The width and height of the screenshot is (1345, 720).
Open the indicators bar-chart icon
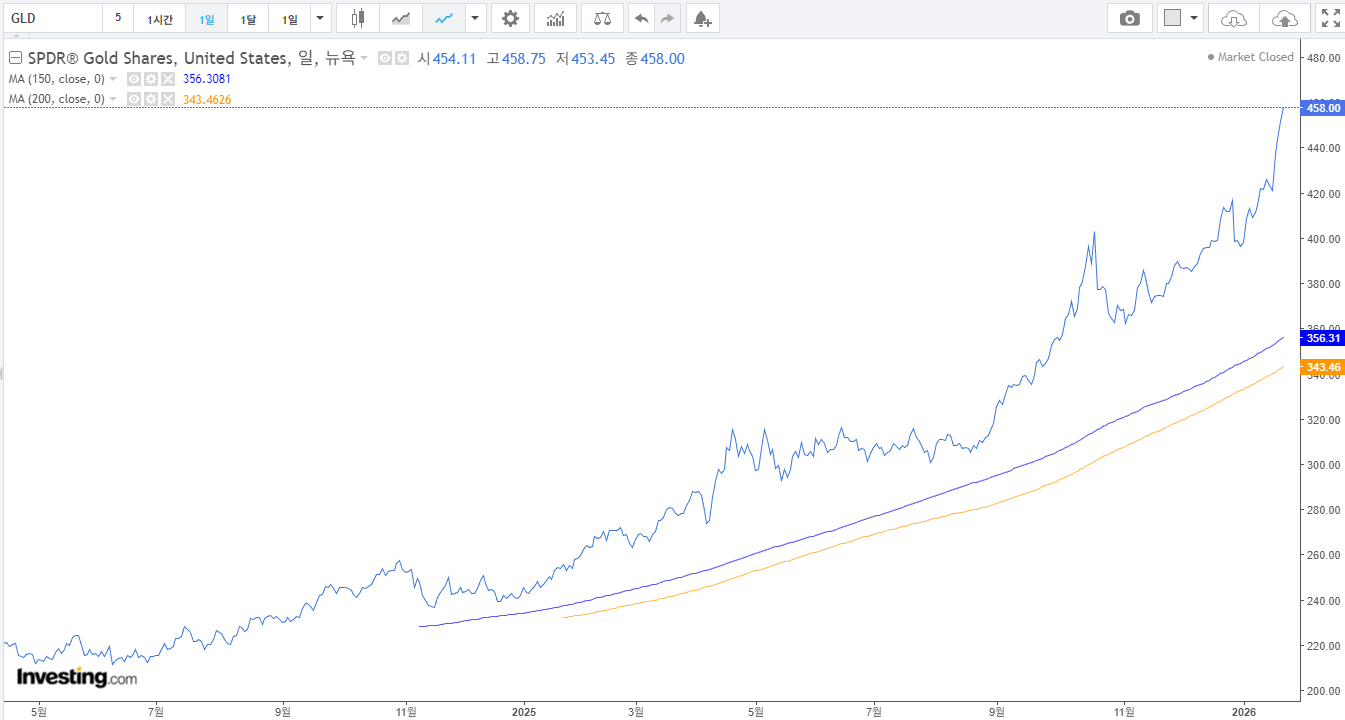tap(555, 18)
